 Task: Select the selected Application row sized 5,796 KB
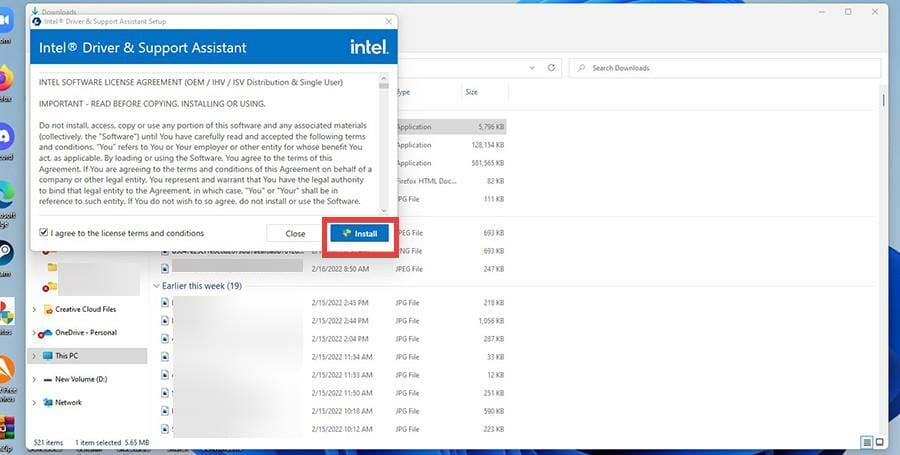coord(451,127)
